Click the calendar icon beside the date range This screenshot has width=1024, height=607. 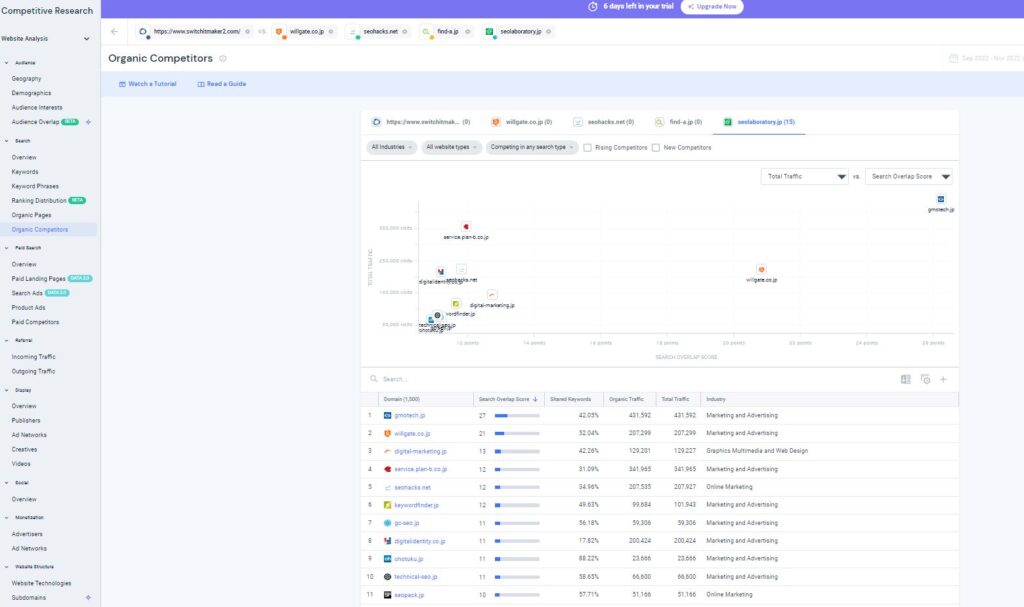point(953,58)
